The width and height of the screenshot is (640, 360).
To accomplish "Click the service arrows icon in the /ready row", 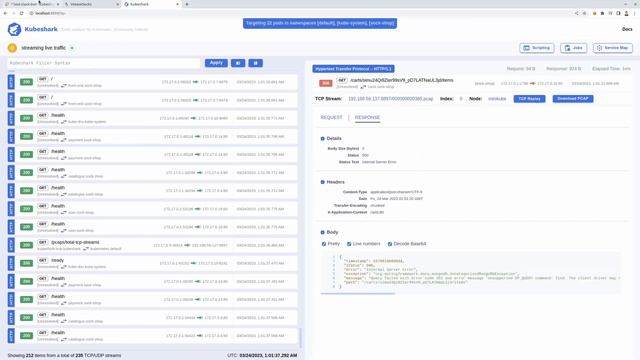I will tap(64, 267).
